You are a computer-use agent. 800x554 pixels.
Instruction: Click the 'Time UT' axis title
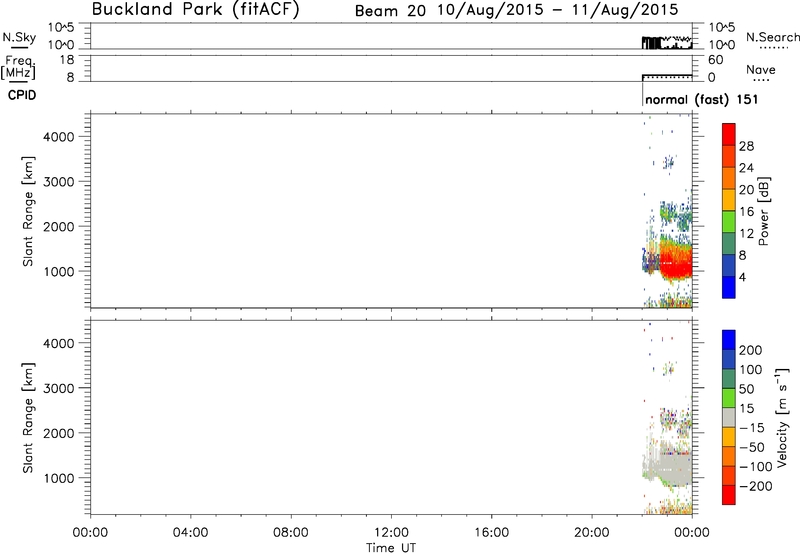[x=391, y=548]
